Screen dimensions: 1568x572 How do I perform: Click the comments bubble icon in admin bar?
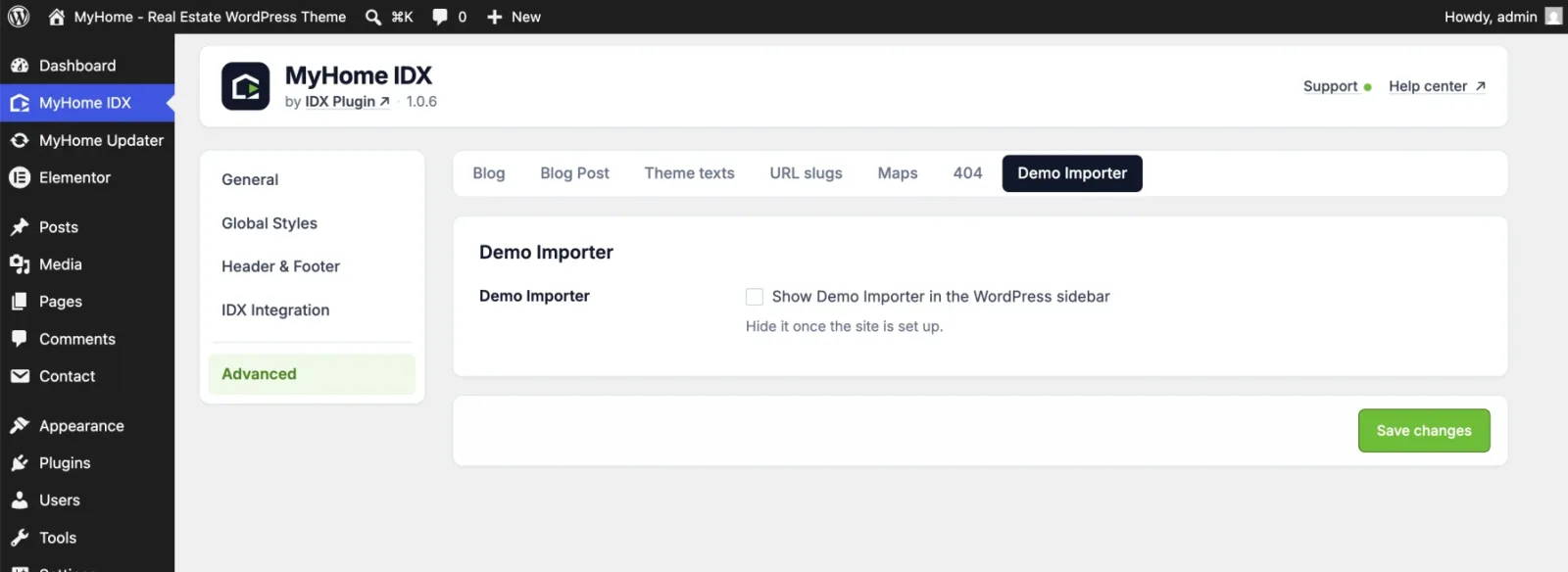[440, 17]
